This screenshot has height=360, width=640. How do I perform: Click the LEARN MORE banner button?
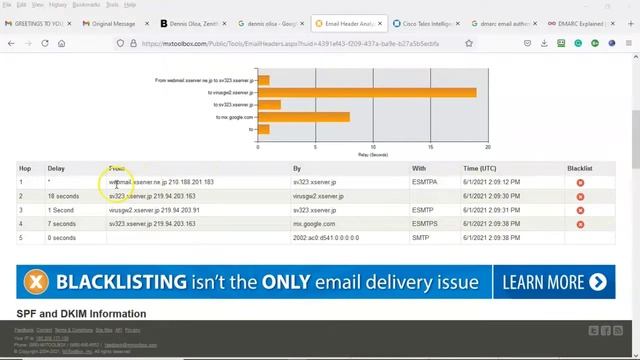pyautogui.click(x=554, y=282)
